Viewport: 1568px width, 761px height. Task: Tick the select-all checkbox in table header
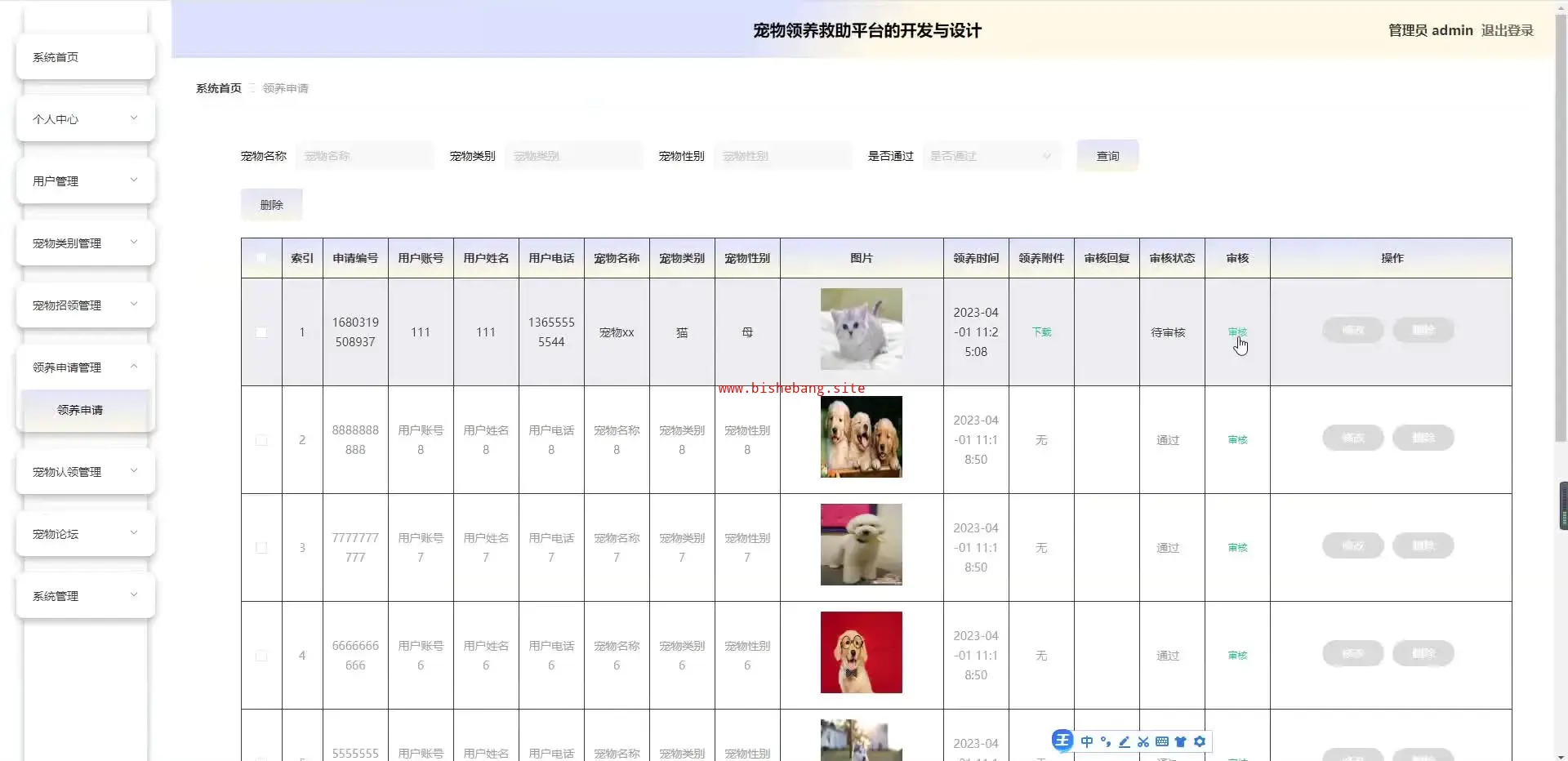click(261, 258)
